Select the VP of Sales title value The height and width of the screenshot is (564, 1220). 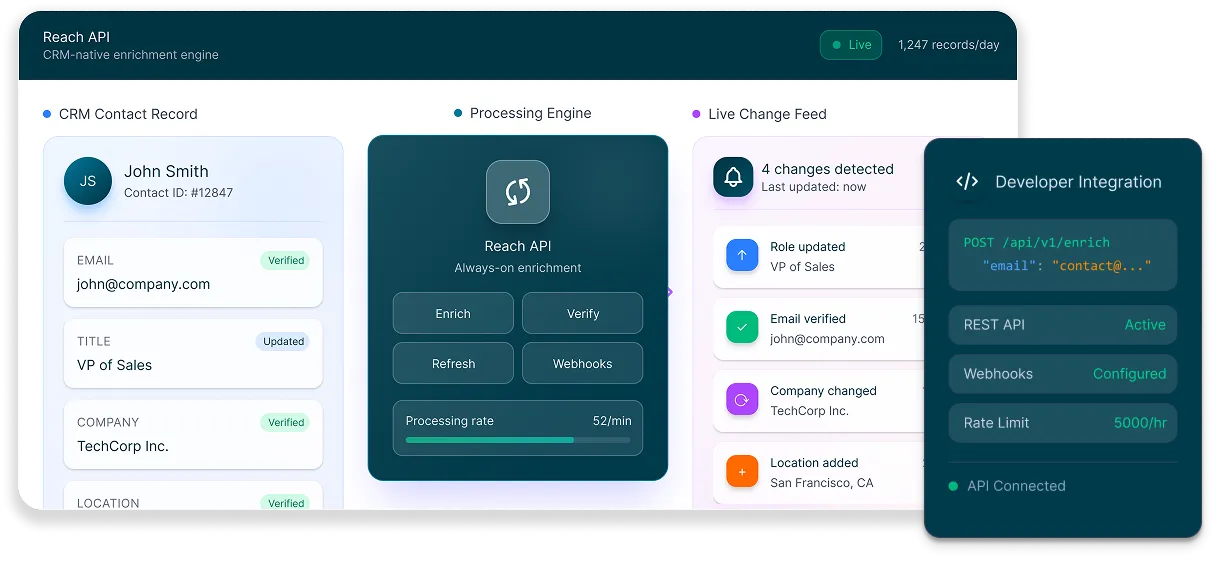115,365
